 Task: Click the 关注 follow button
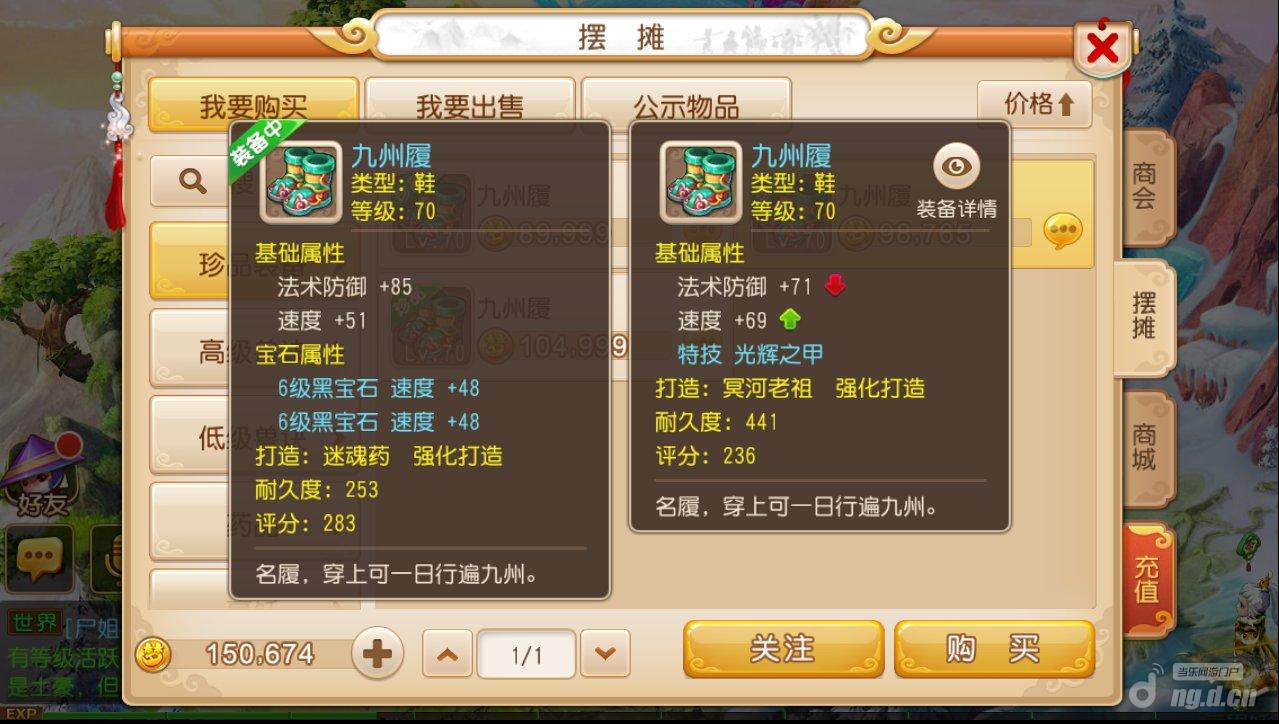click(783, 649)
